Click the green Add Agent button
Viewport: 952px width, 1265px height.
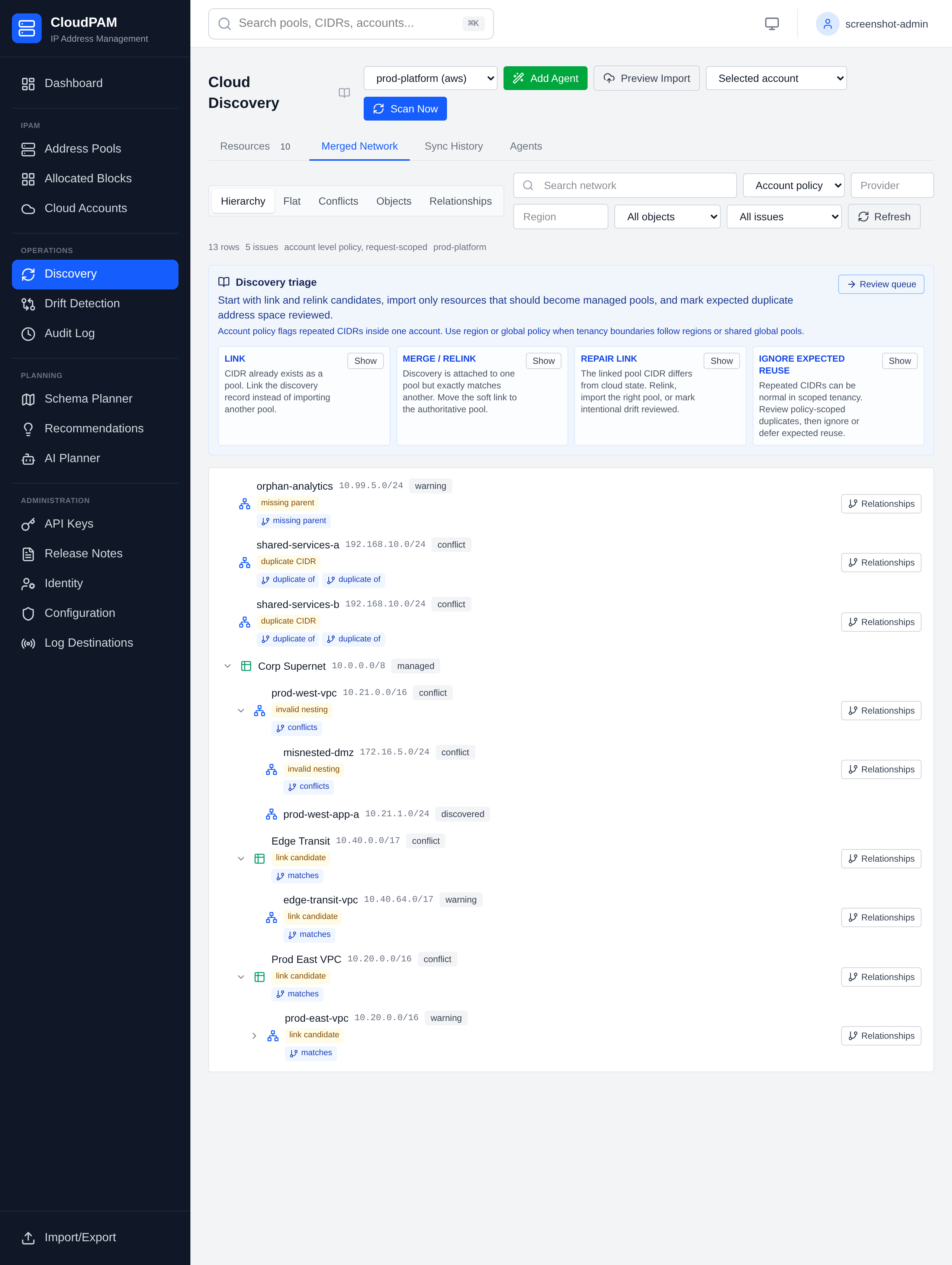[545, 79]
